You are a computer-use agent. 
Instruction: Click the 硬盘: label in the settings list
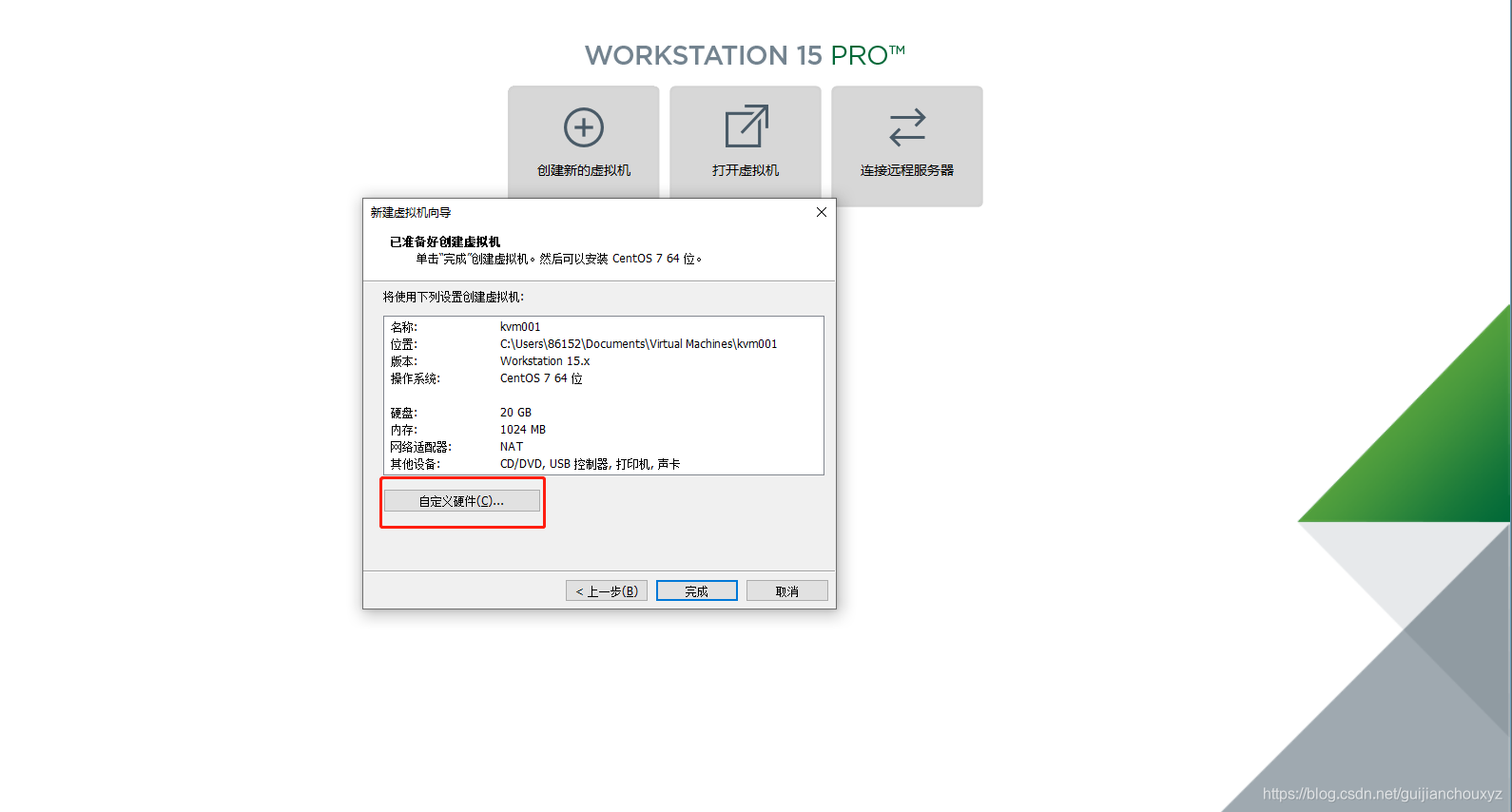click(404, 413)
